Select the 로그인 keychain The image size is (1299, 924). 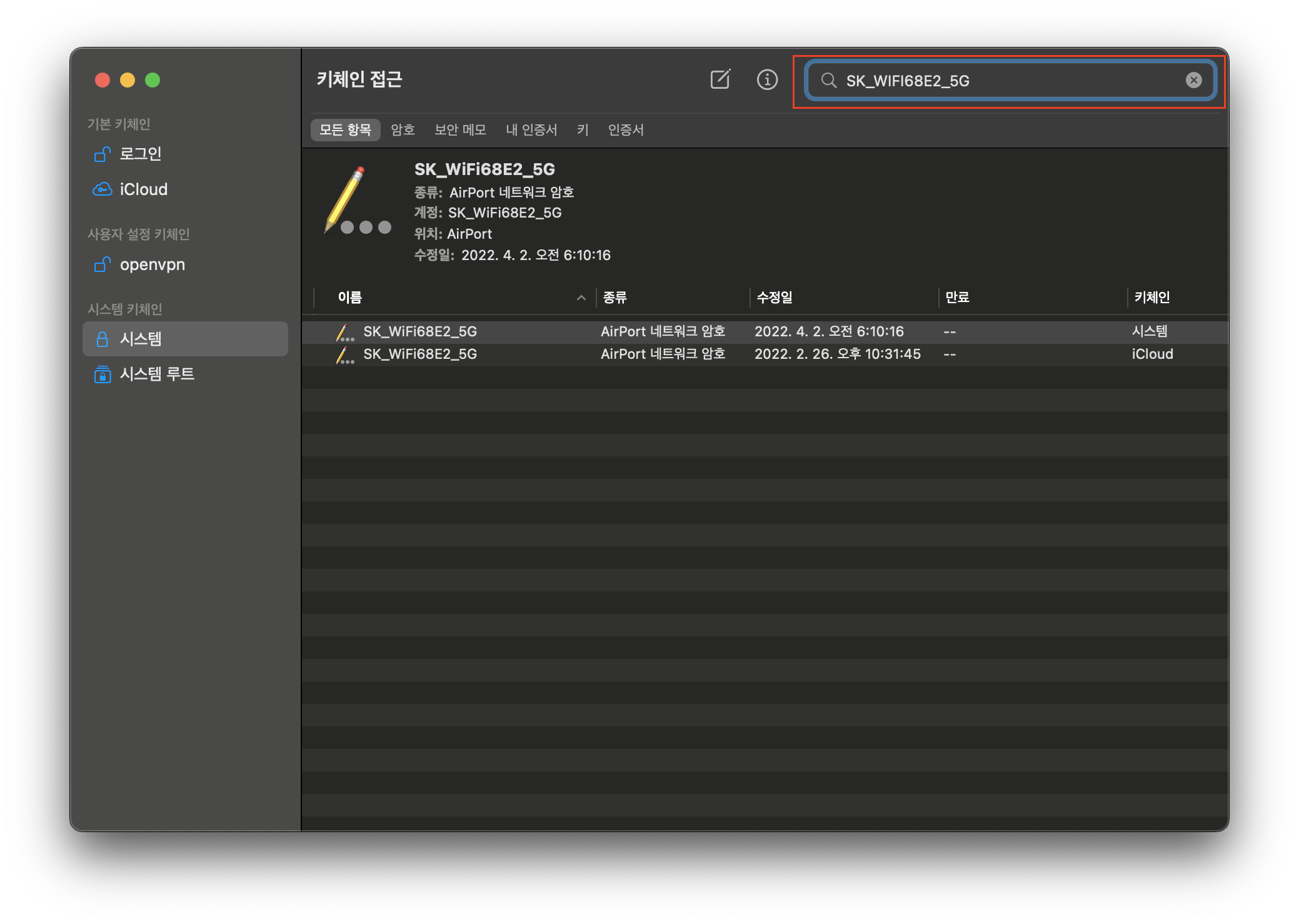[x=140, y=154]
